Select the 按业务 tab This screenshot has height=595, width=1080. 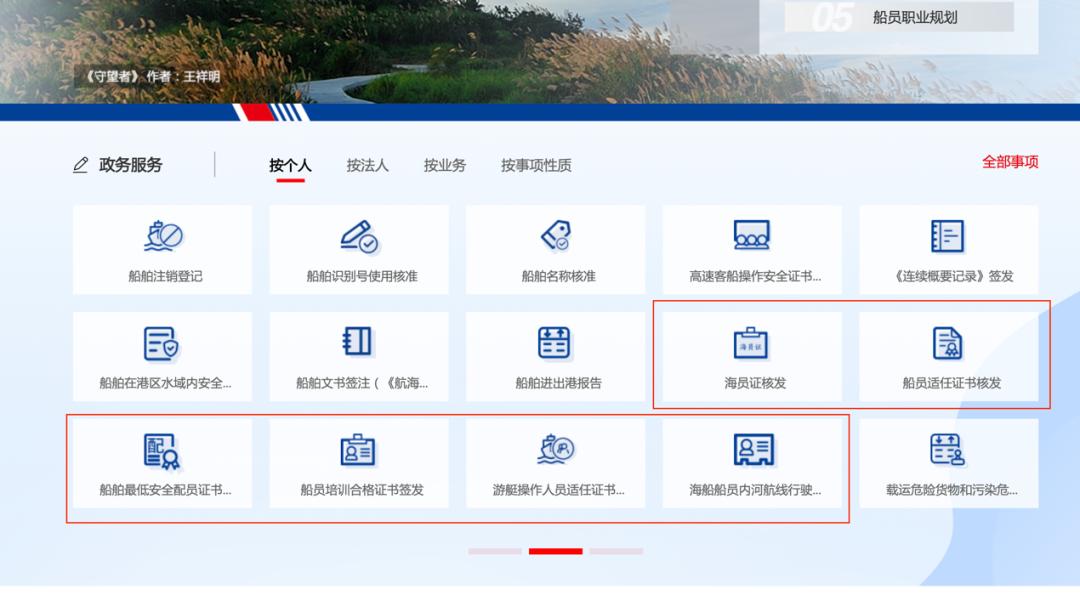444,166
